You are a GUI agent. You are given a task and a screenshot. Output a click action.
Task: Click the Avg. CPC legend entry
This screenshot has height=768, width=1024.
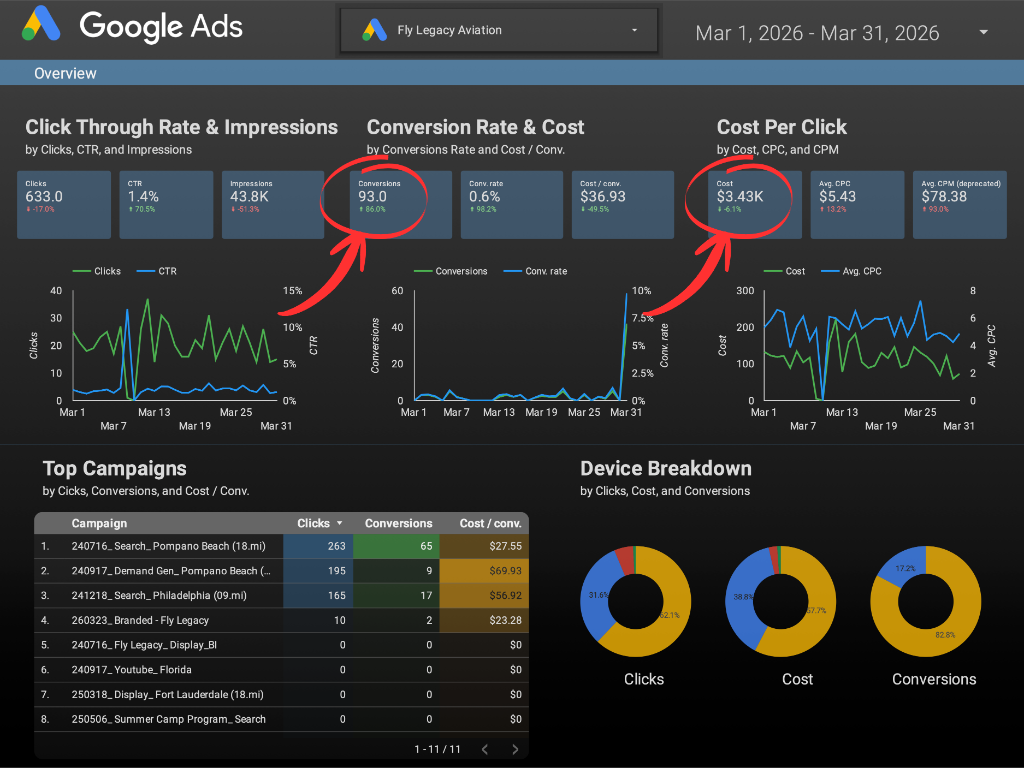[852, 271]
